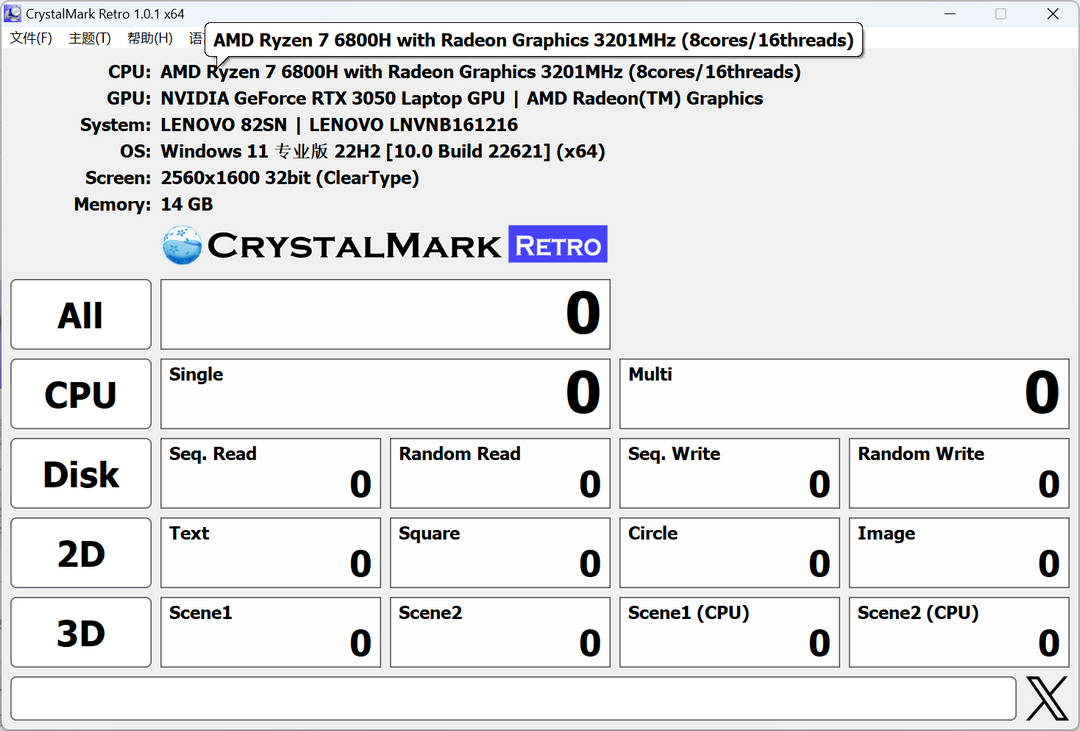The image size is (1080, 731).
Task: Run the 2D benchmark
Action: coord(80,552)
